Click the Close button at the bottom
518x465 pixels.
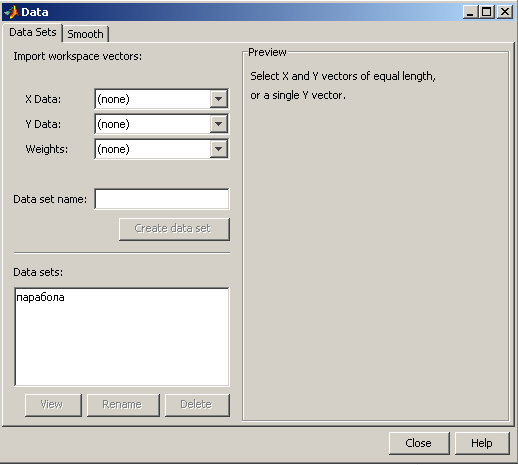(419, 443)
